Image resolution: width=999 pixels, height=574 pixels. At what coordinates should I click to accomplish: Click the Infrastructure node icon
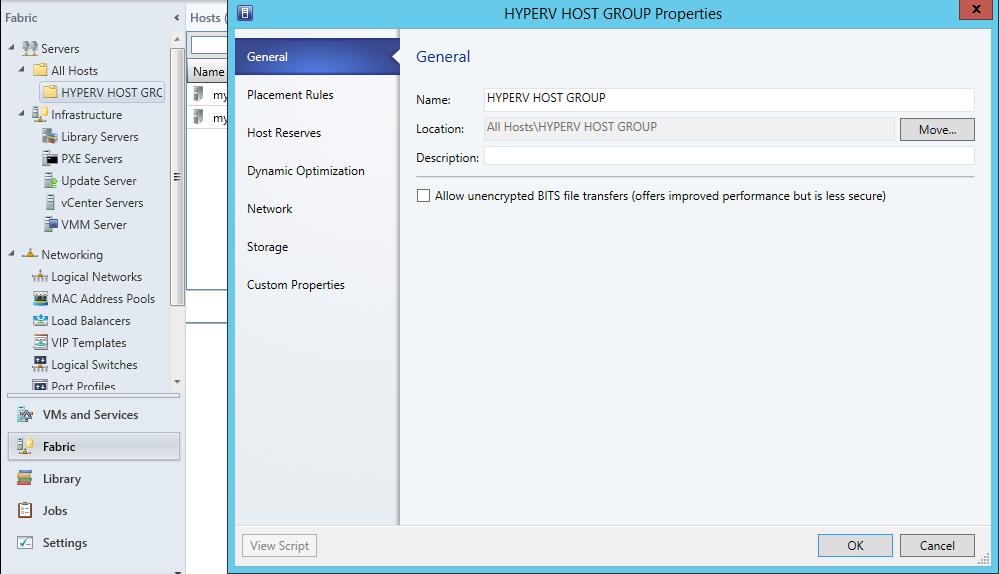pos(40,113)
